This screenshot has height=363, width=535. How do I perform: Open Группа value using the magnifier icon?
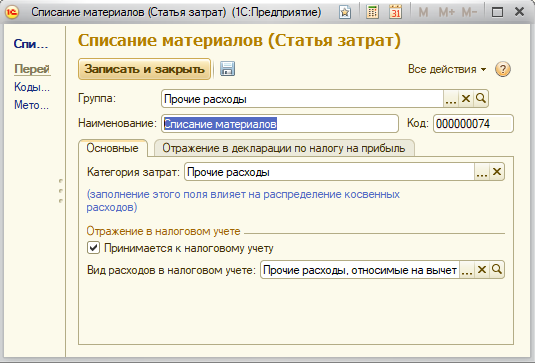click(x=481, y=99)
